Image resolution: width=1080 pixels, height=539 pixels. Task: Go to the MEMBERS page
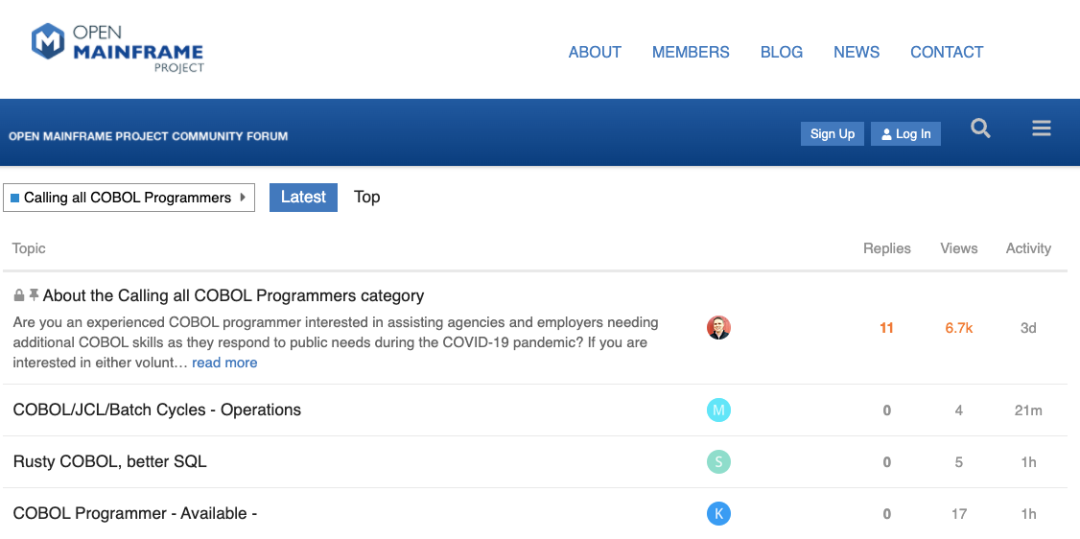691,52
